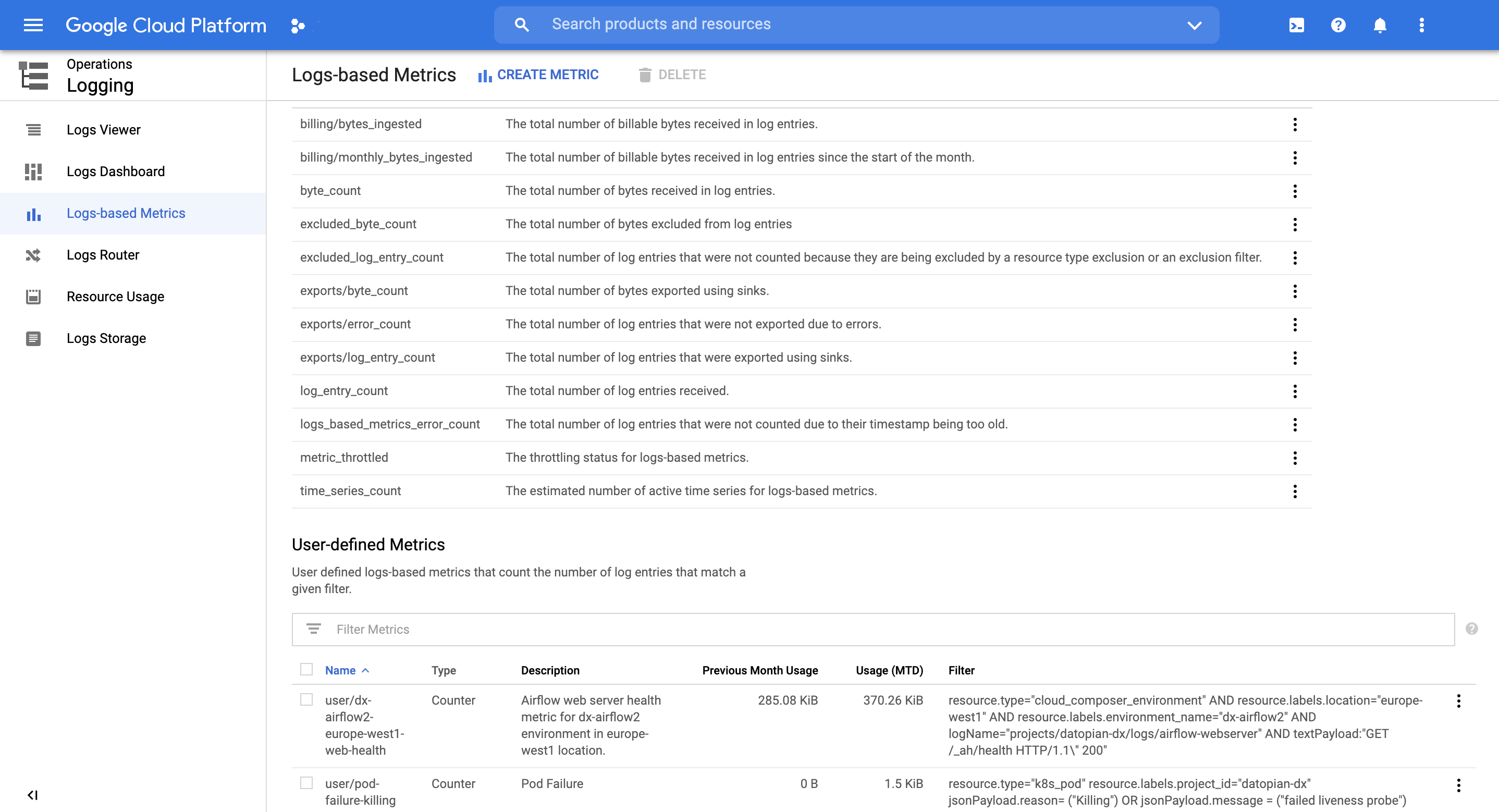Expand search bar dropdown arrow
This screenshot has width=1499, height=812.
(x=1194, y=25)
